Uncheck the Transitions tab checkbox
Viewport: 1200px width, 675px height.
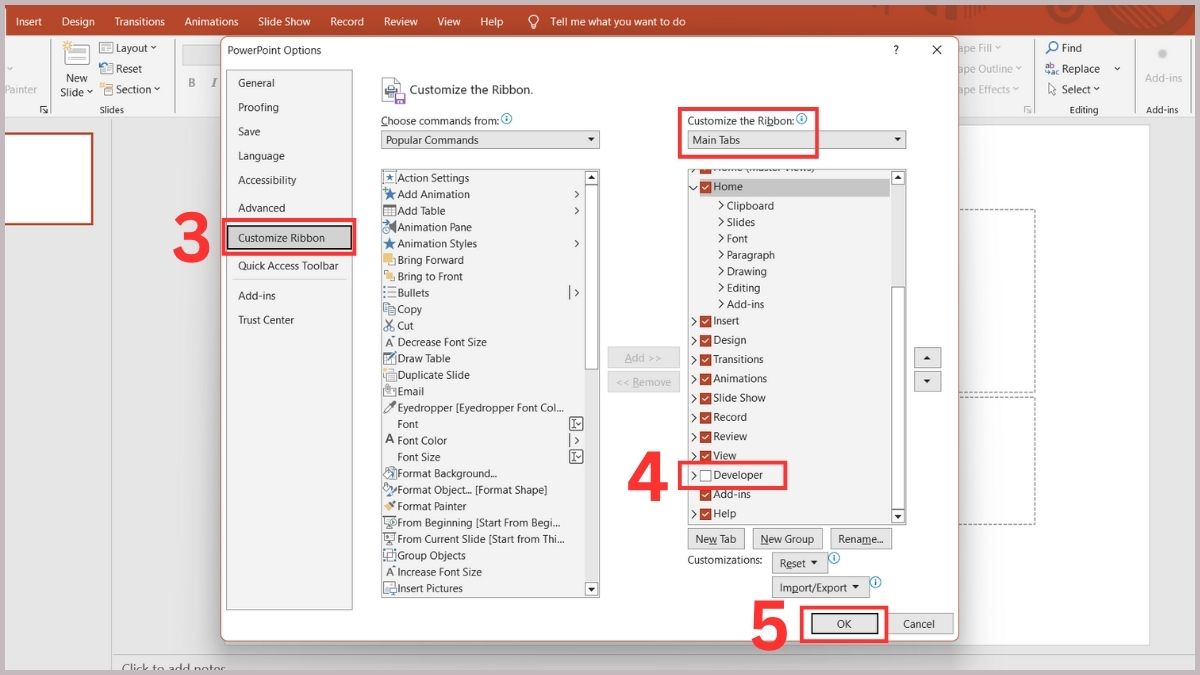click(x=706, y=360)
